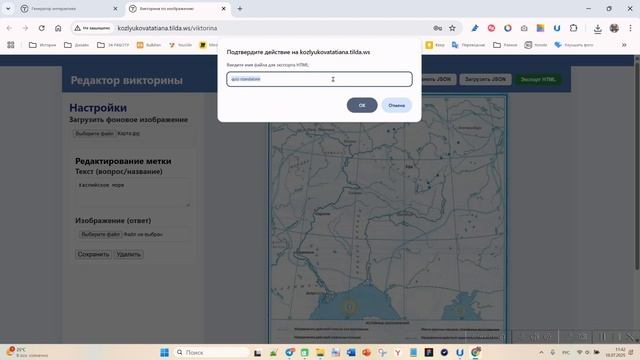Open File Explorer from the taskbar
The height and width of the screenshot is (360, 640).
tap(320, 352)
